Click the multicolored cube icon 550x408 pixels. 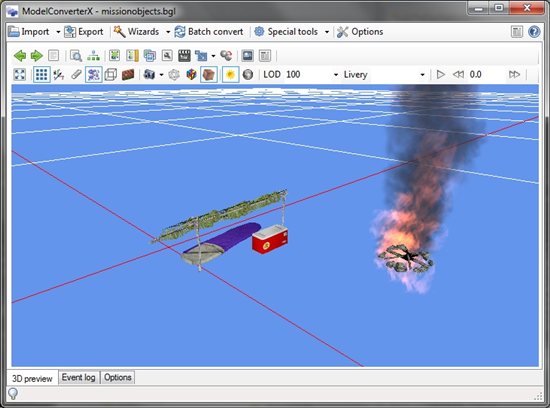pos(191,74)
